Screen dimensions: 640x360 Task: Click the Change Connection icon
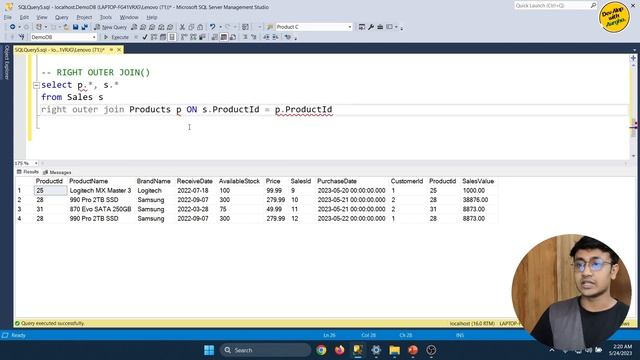tap(22, 37)
